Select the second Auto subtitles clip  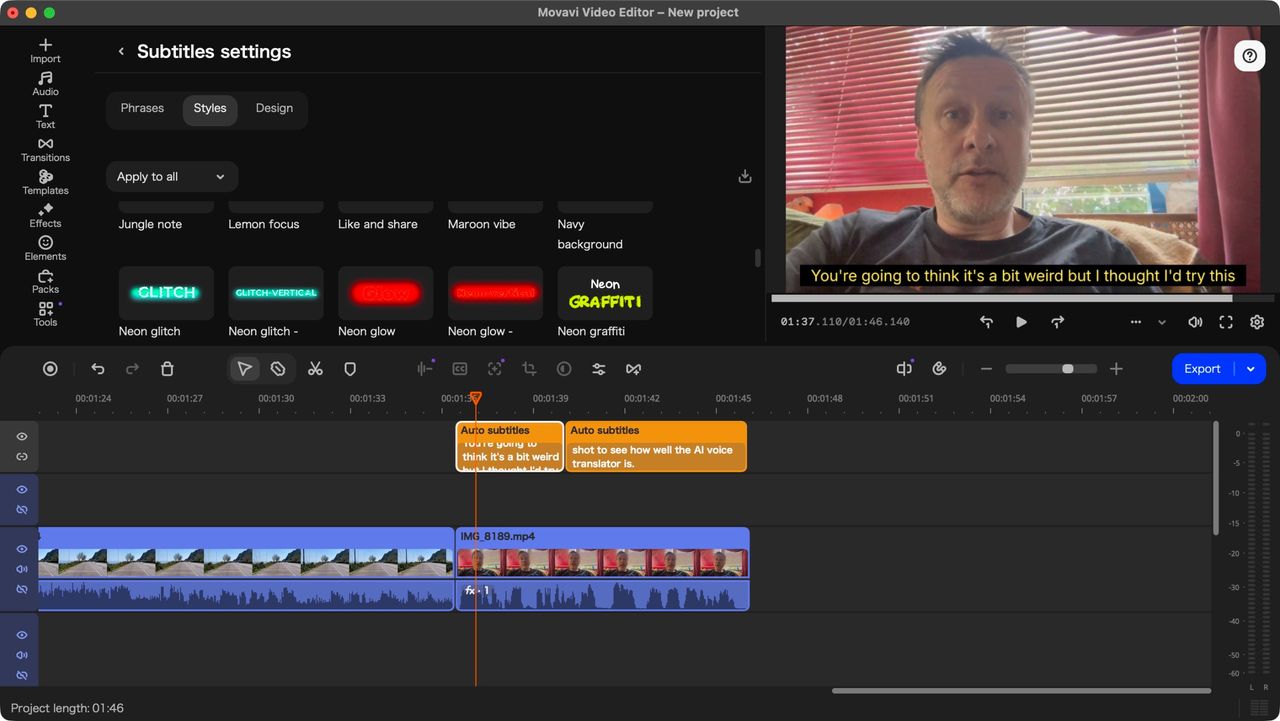656,446
